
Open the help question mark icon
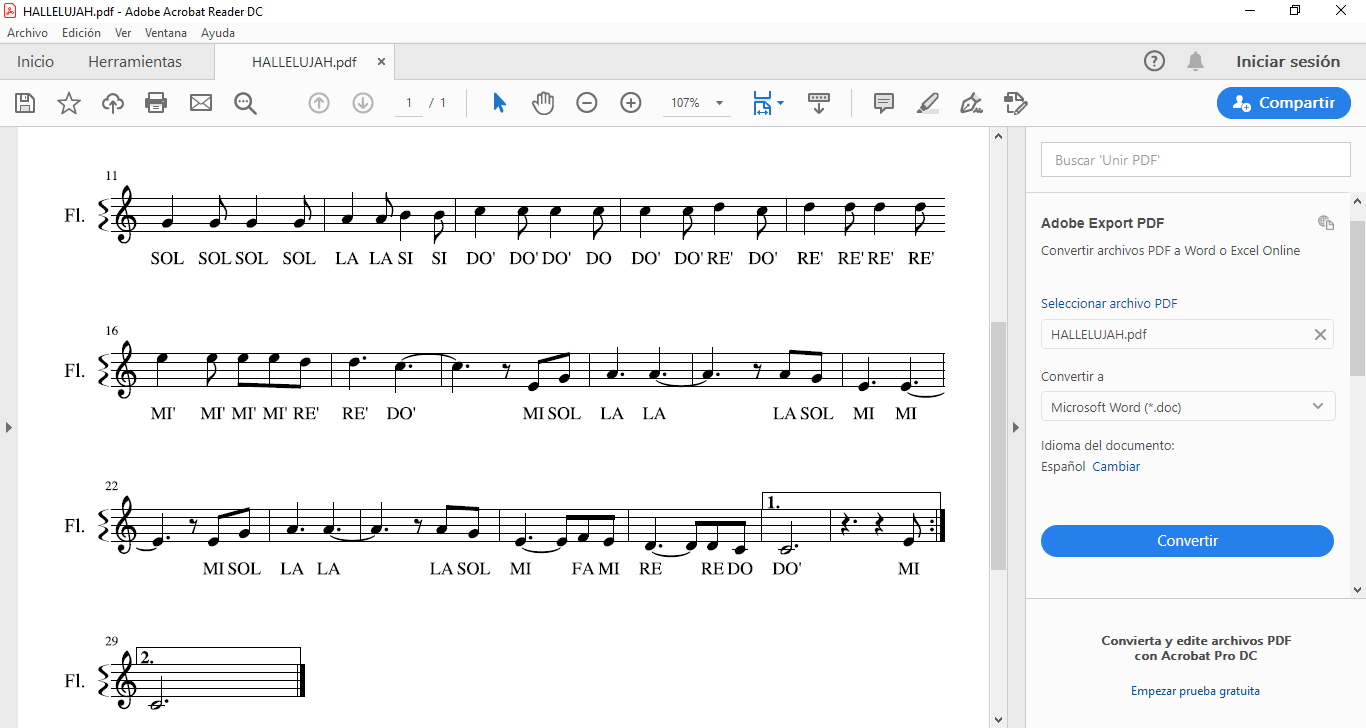pos(1154,61)
